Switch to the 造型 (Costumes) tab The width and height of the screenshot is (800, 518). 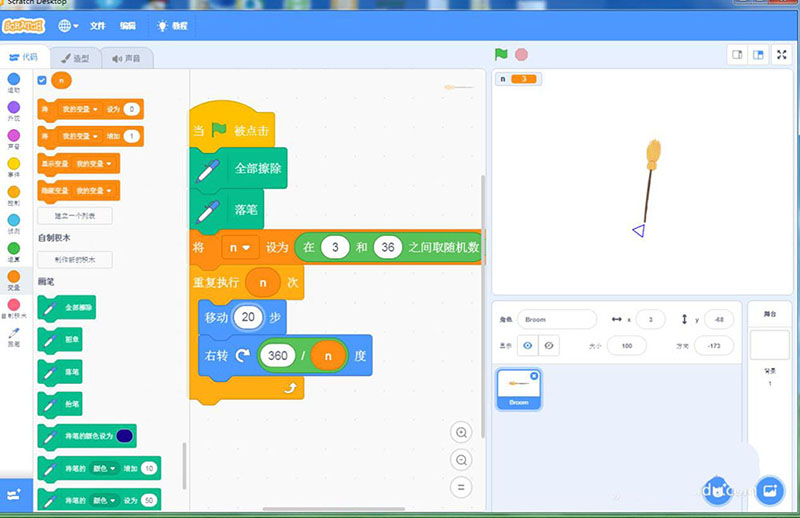(76, 58)
